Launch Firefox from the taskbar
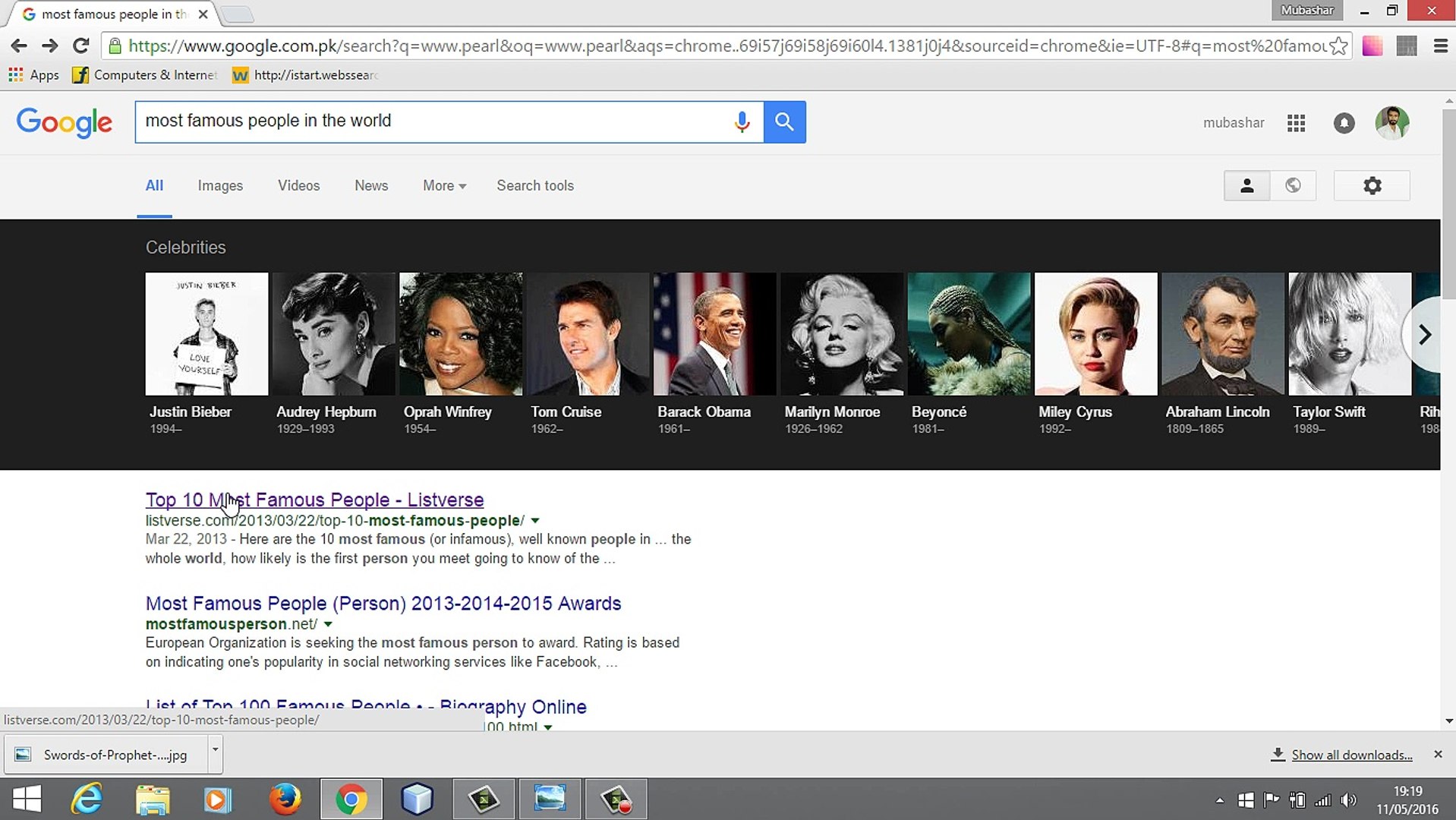The image size is (1456, 820). (285, 799)
